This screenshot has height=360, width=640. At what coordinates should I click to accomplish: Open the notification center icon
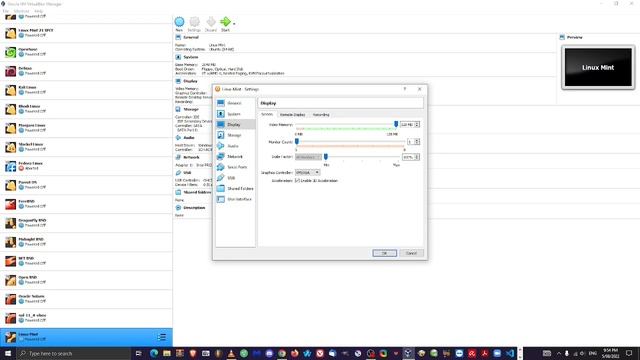(x=629, y=353)
